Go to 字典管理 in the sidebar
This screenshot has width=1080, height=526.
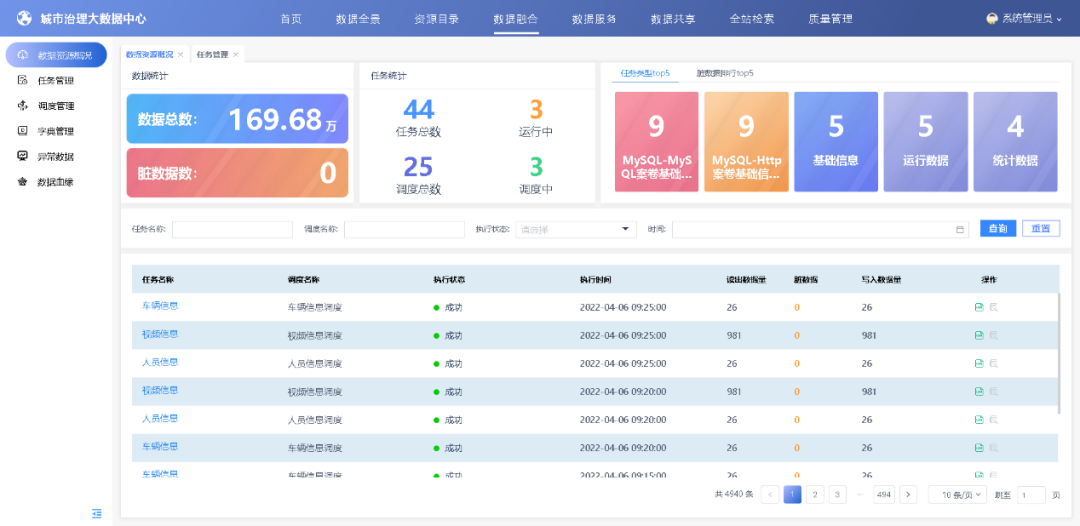(55, 131)
